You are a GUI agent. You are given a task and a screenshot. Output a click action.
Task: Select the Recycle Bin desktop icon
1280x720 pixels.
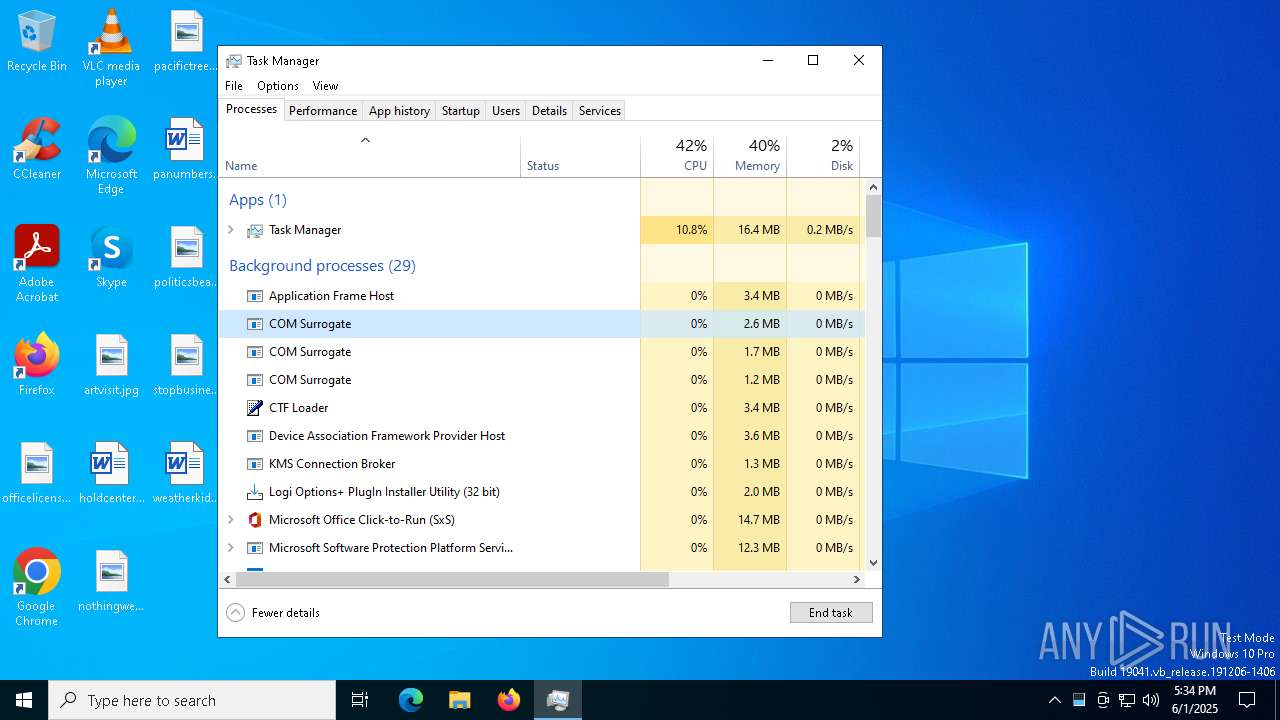click(x=37, y=41)
